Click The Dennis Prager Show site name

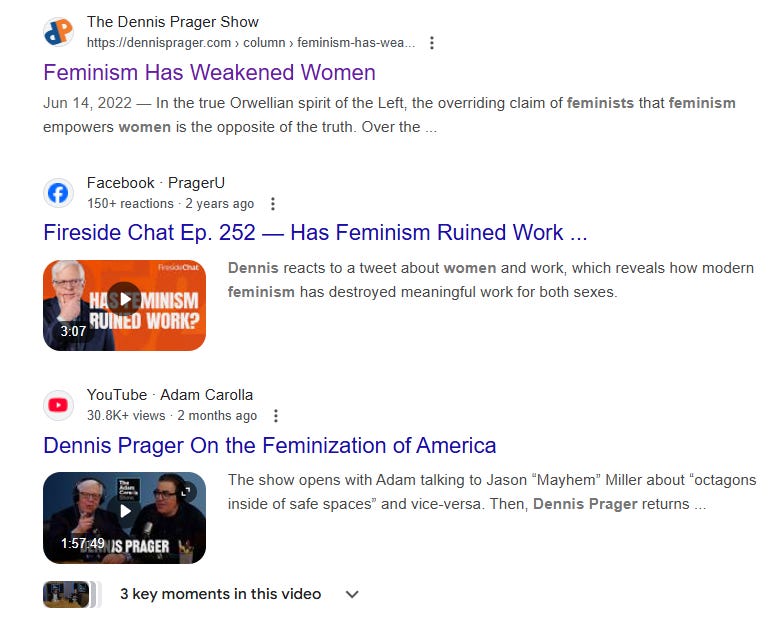point(173,22)
